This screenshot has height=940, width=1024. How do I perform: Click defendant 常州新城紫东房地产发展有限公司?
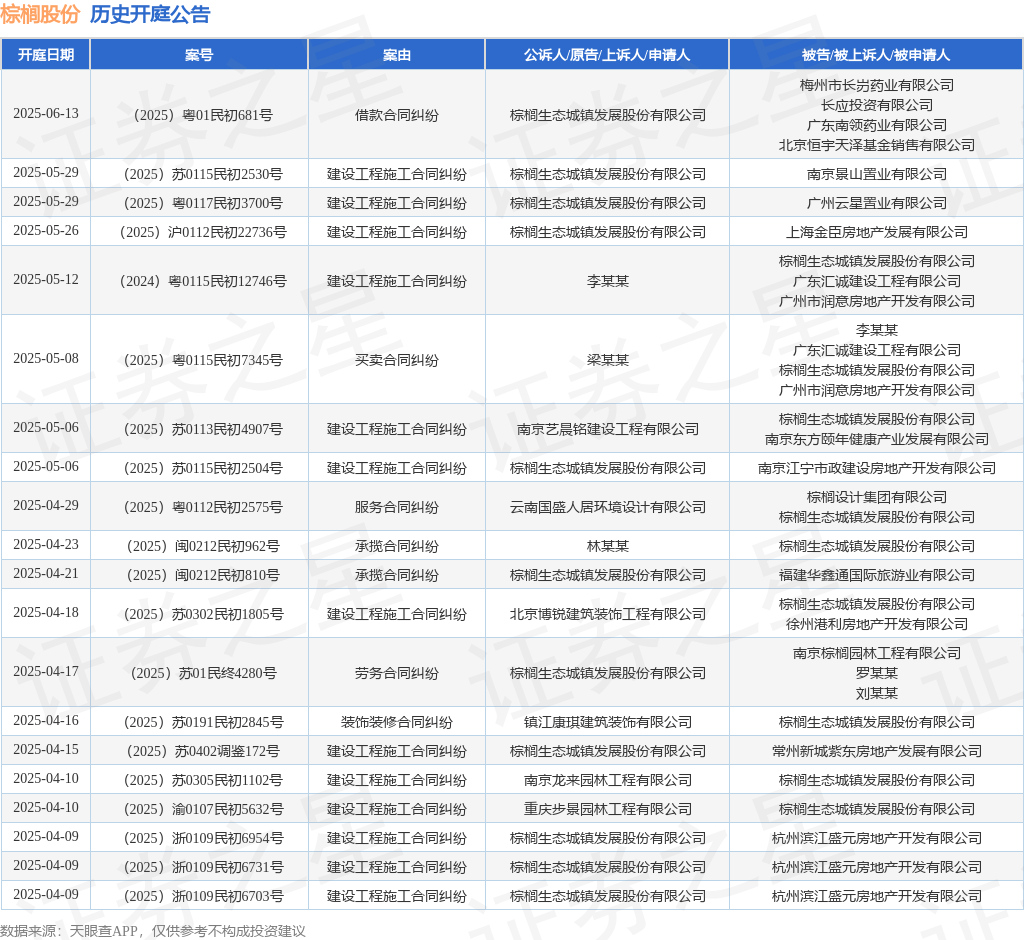point(876,751)
